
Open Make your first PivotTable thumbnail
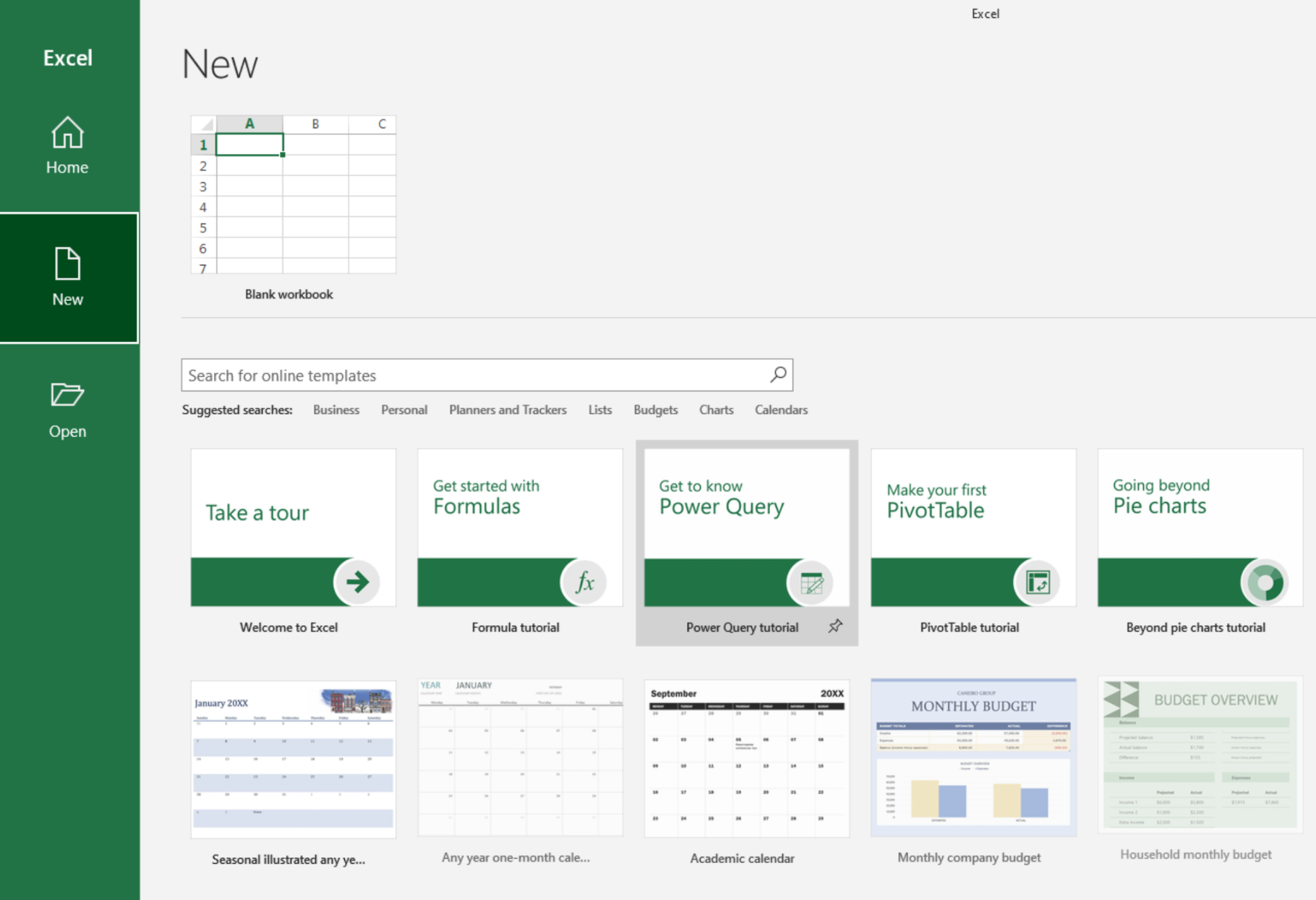[x=973, y=527]
